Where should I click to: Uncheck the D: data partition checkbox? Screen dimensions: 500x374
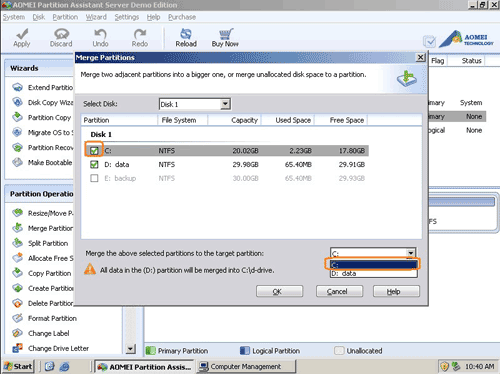point(94,164)
